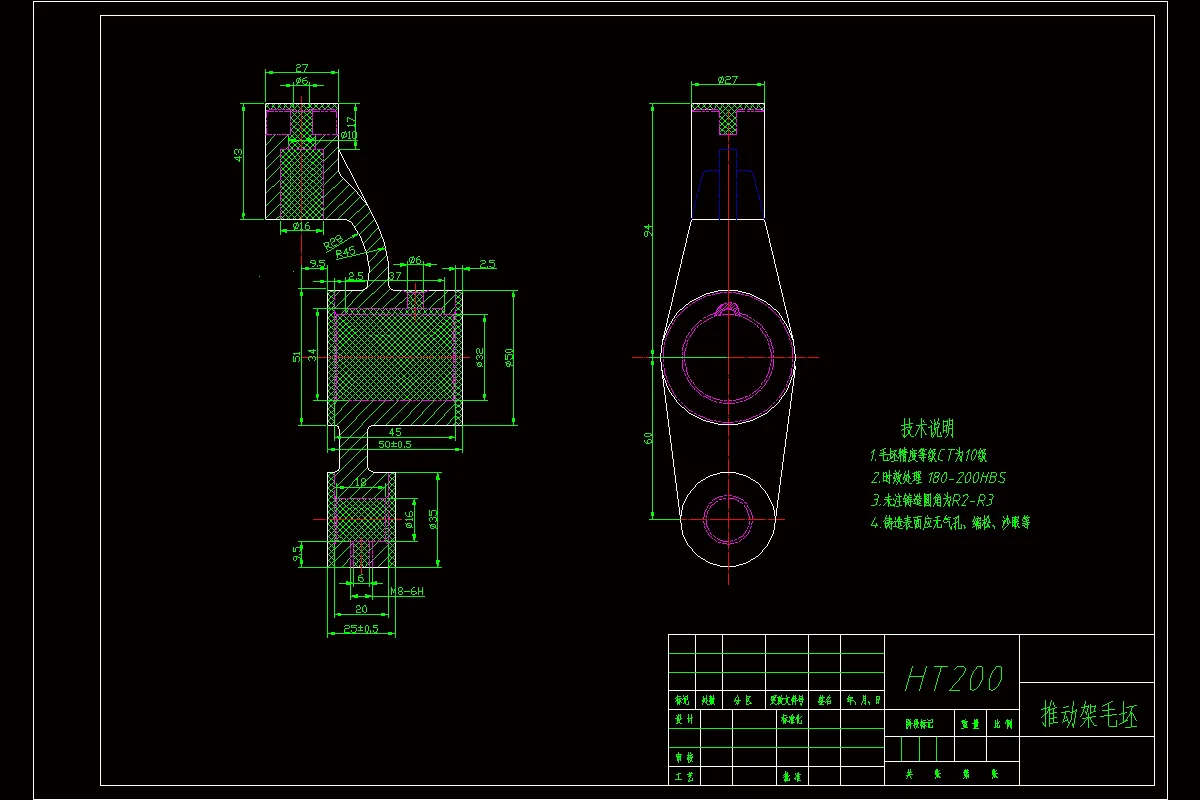Click the 17 depth dimension
Image resolution: width=1200 pixels, height=800 pixels.
pos(351,123)
